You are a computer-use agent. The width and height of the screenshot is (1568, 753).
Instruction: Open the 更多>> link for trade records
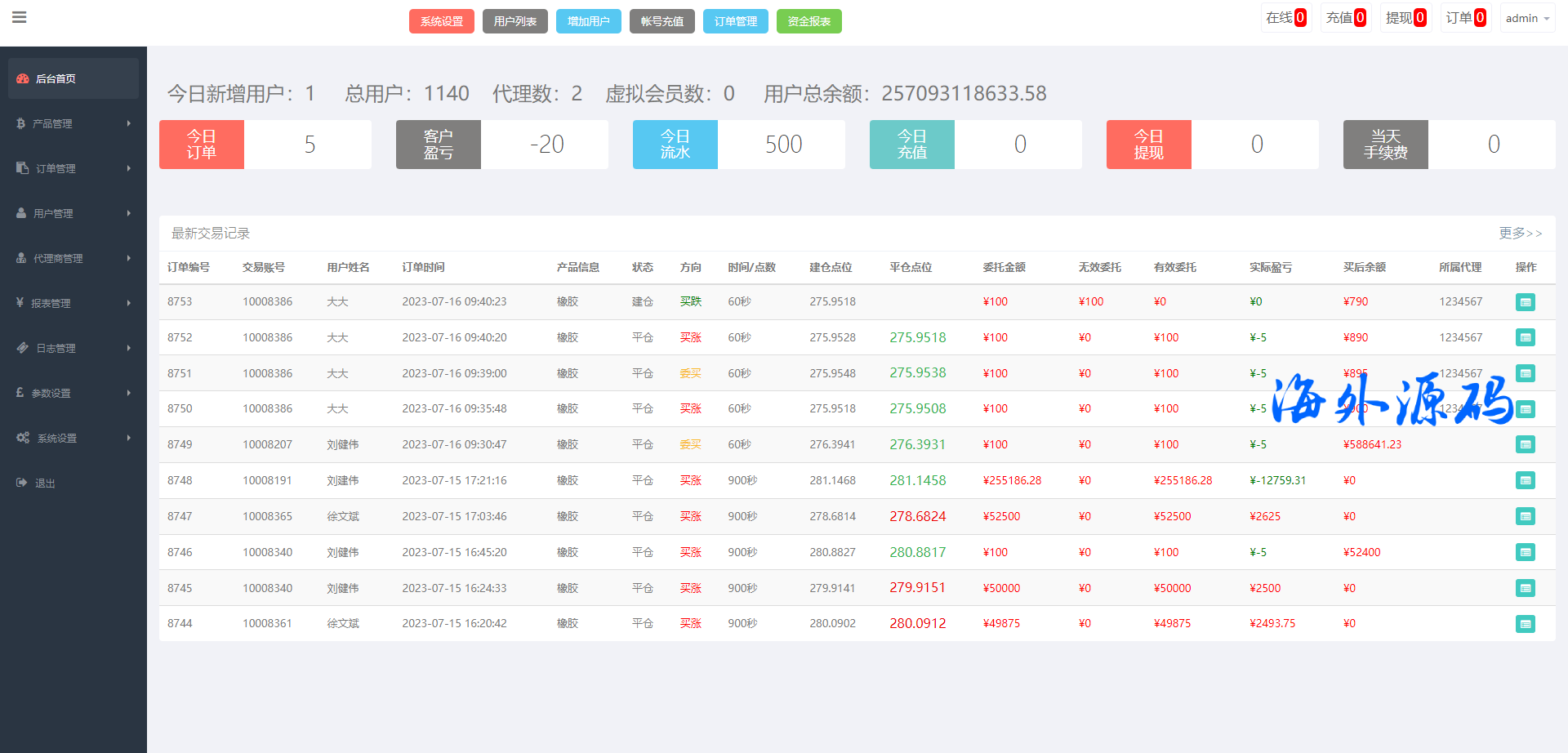coord(1520,234)
